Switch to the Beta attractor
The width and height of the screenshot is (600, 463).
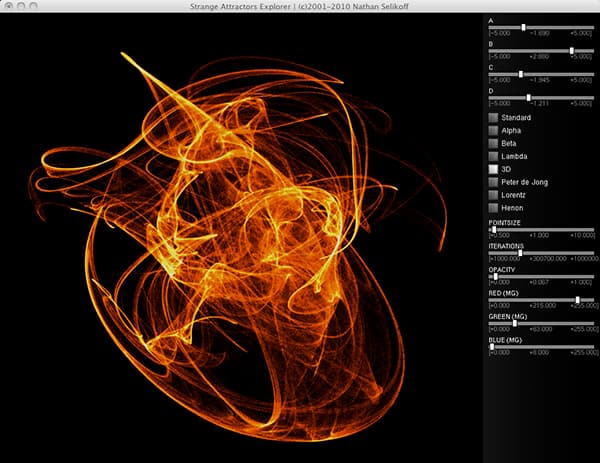[x=493, y=144]
